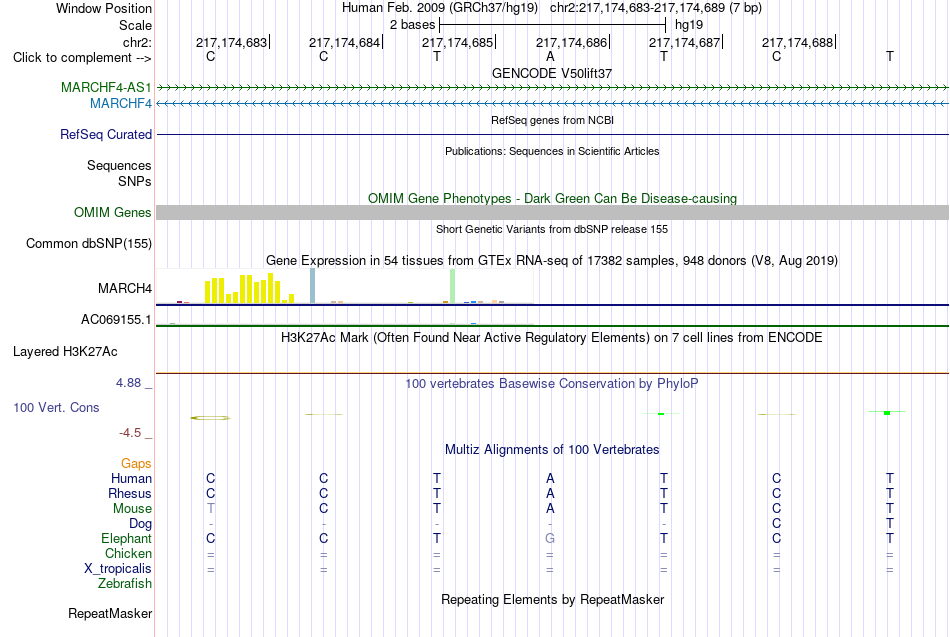950x637 pixels.
Task: Select the Elephant alignment row label
Action: (x=127, y=539)
